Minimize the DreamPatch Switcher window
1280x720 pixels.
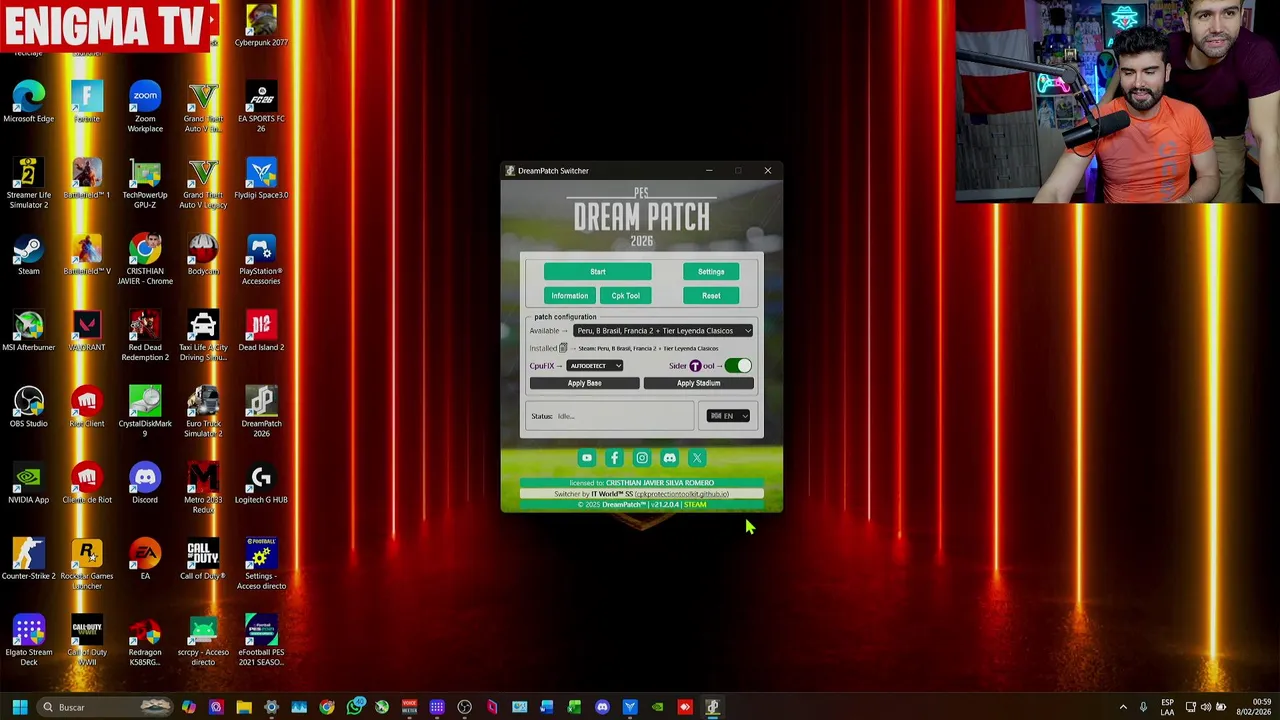click(709, 171)
